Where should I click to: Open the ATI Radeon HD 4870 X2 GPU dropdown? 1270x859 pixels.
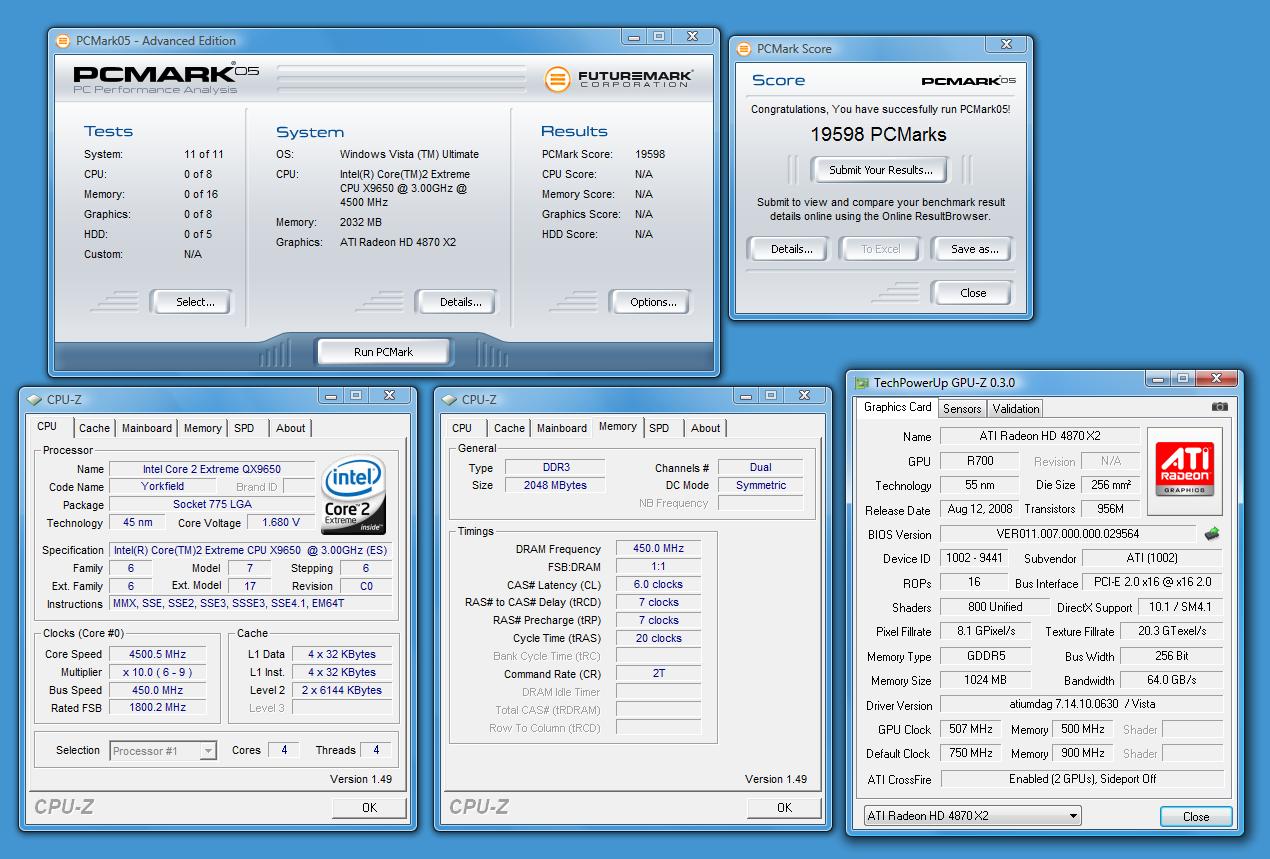pyautogui.click(x=973, y=816)
